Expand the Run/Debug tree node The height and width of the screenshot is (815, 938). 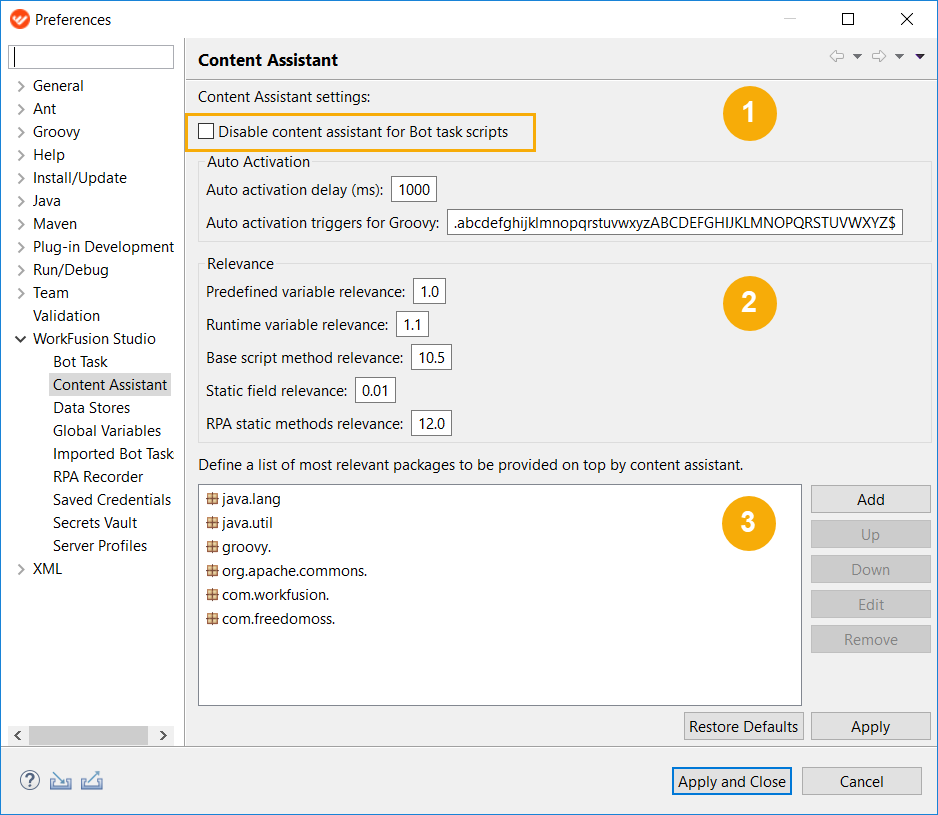21,270
